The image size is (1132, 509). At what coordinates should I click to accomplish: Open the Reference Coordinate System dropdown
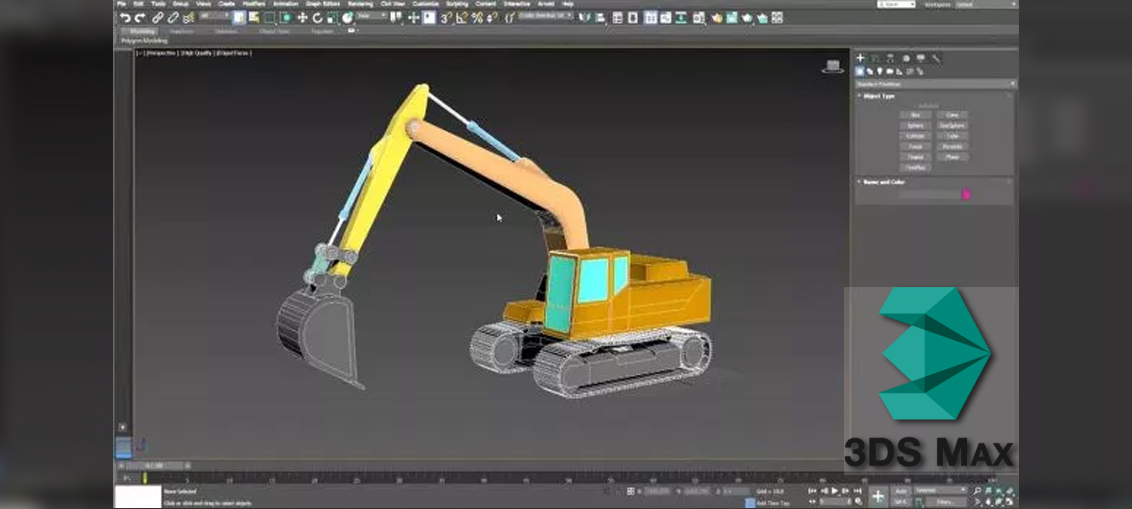pyautogui.click(x=373, y=15)
